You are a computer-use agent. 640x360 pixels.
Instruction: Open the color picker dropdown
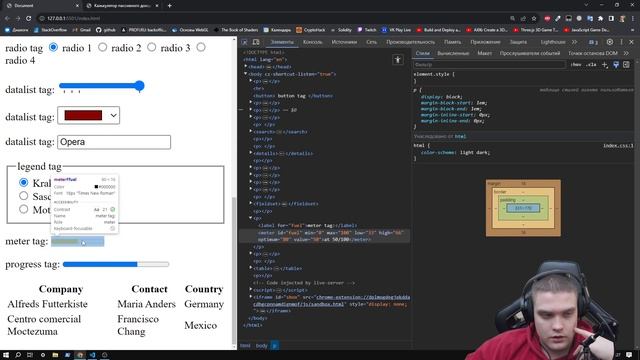(x=89, y=116)
